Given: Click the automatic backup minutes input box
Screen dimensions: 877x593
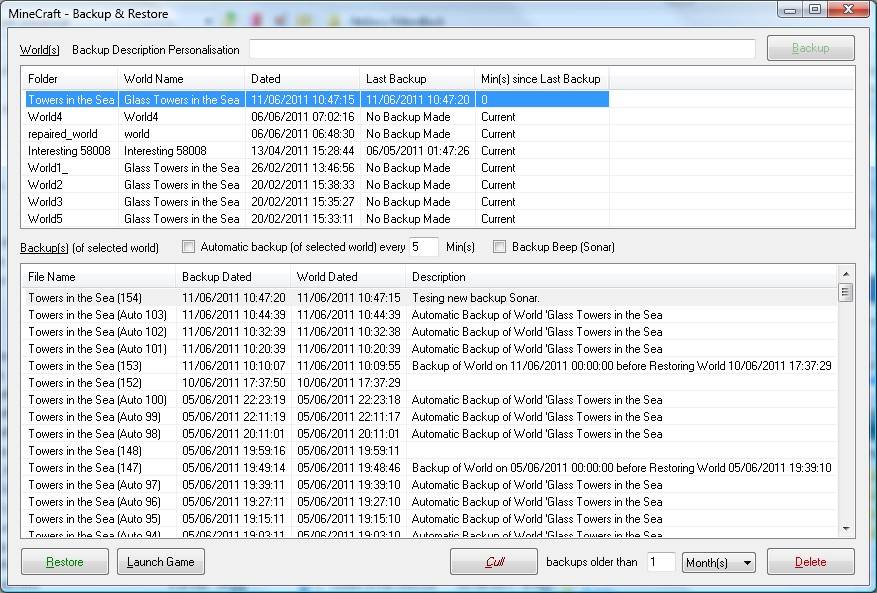Looking at the screenshot, I should pyautogui.click(x=423, y=247).
